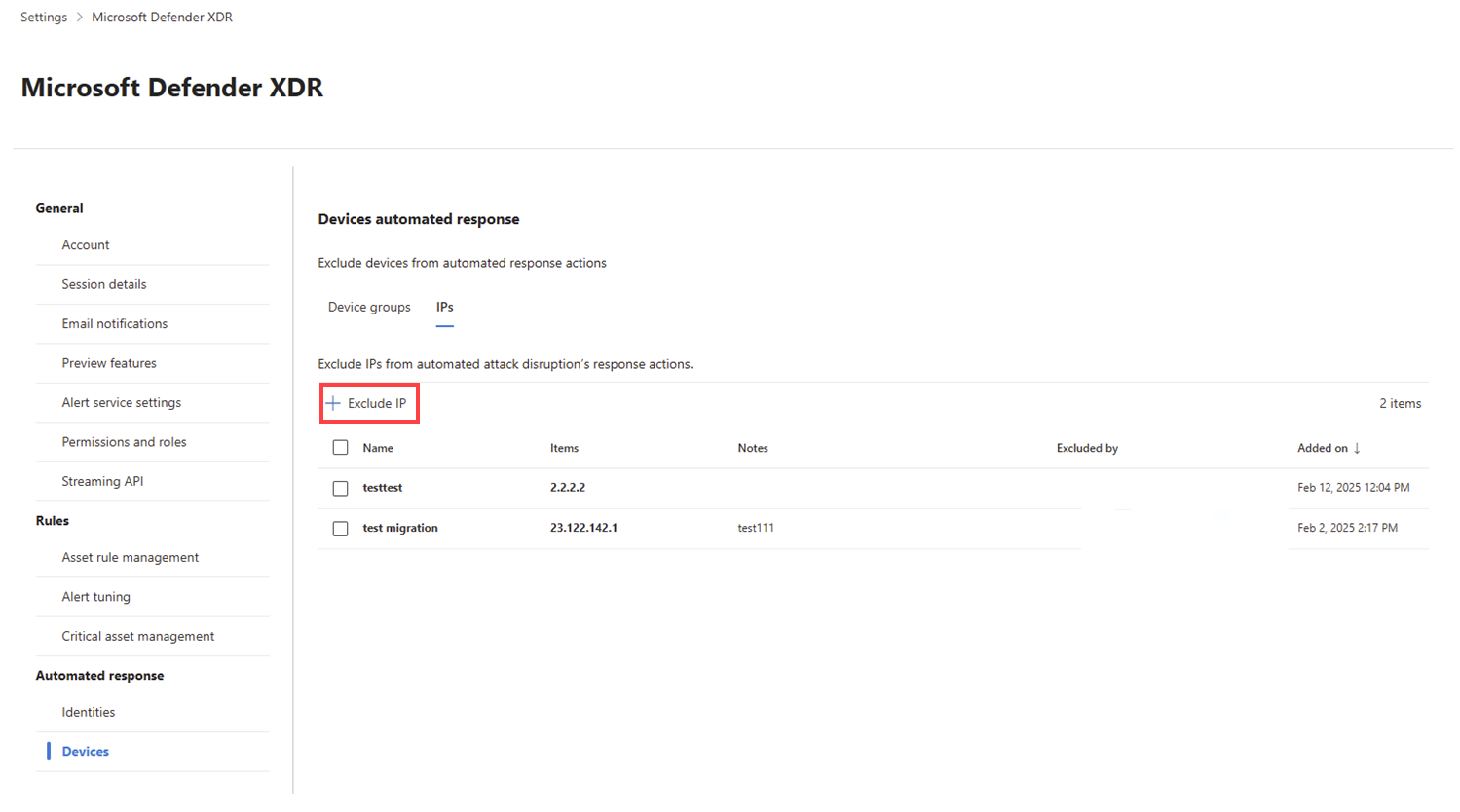Open Preview features page
The width and height of the screenshot is (1460, 812).
(x=109, y=363)
